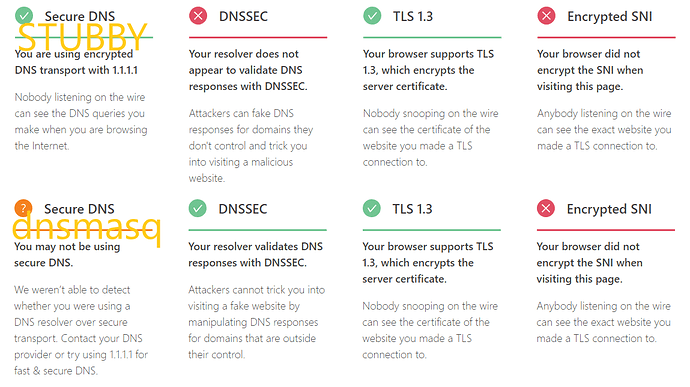The height and width of the screenshot is (387, 690).
Task: Click 'You are using encrypted DNS transport' text
Action: pyautogui.click(x=76, y=62)
